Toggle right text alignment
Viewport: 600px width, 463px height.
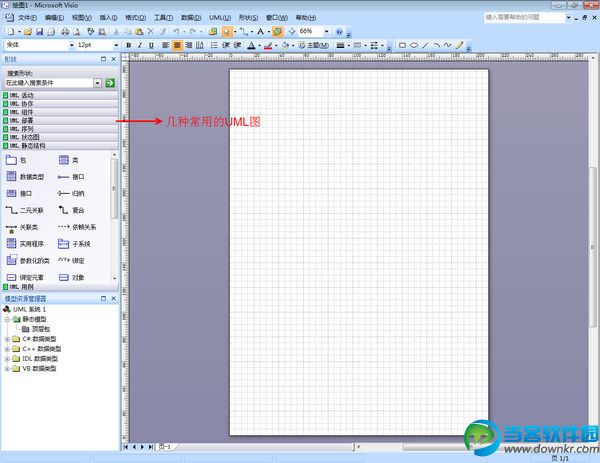tap(188, 45)
